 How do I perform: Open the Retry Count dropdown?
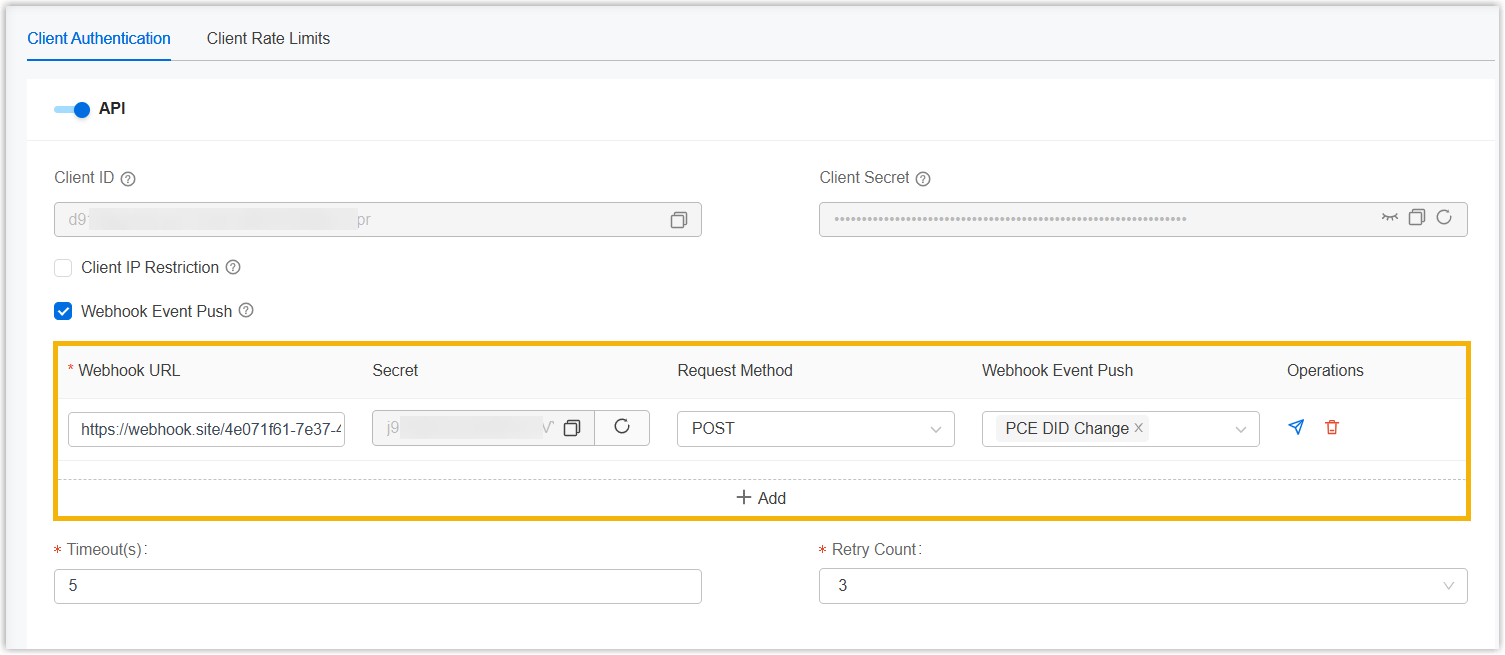pyautogui.click(x=1142, y=586)
